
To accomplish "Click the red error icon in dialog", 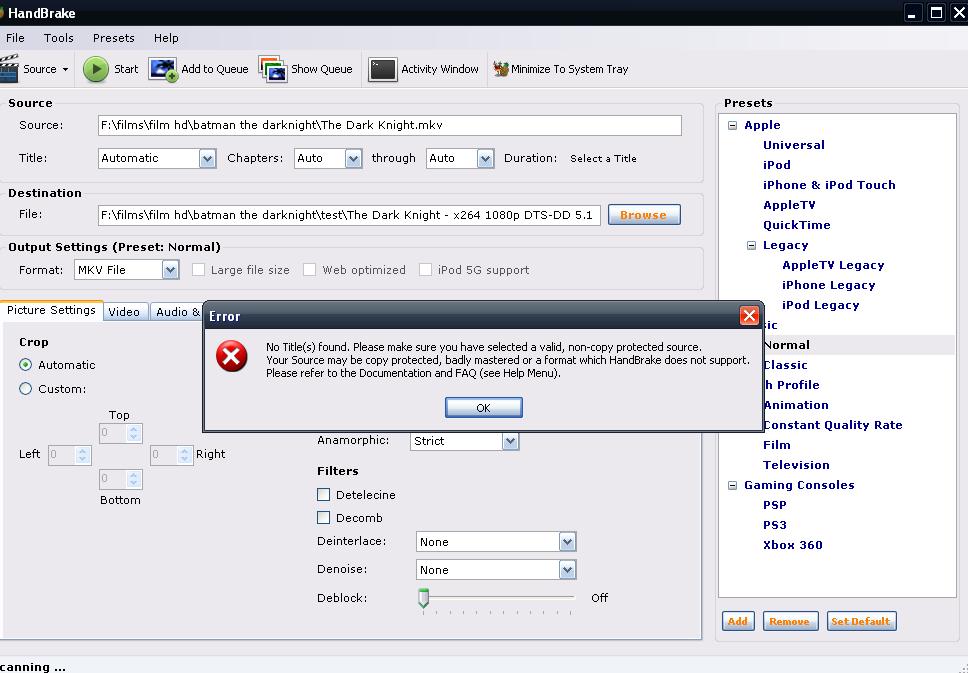I will click(x=232, y=356).
